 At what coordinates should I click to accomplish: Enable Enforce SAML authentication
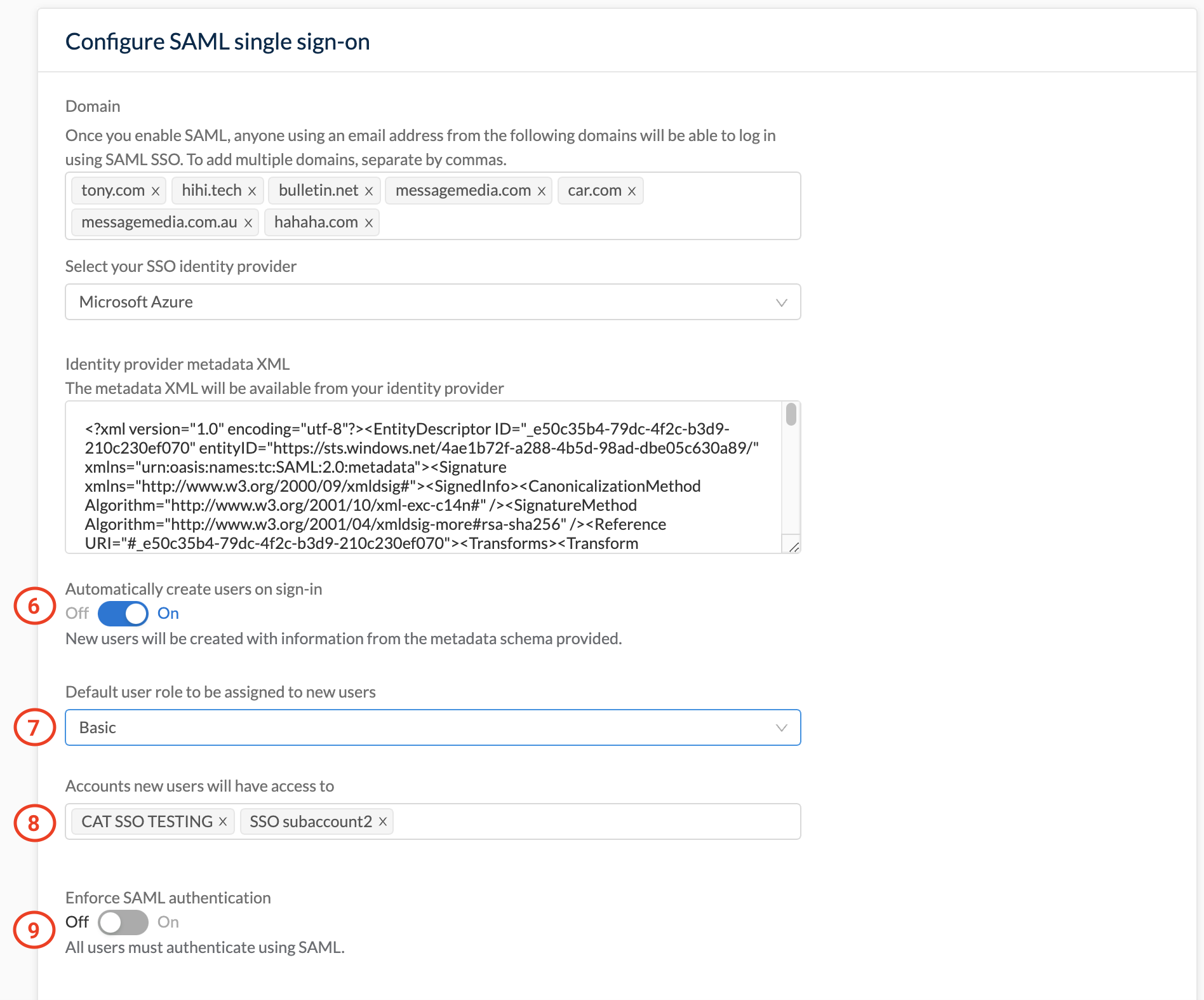pos(123,922)
